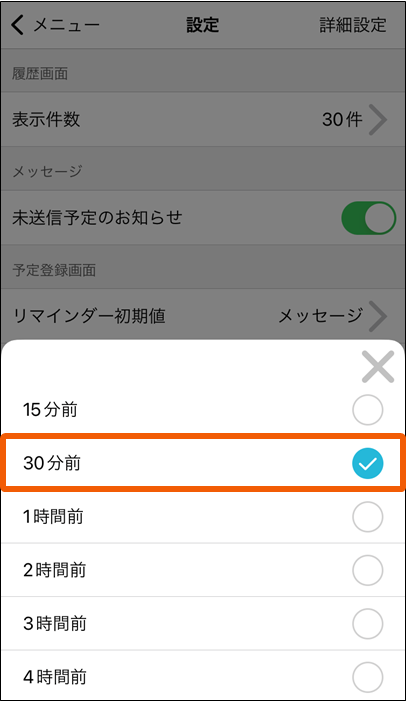Choose the 1時間前 radio button

(368, 517)
